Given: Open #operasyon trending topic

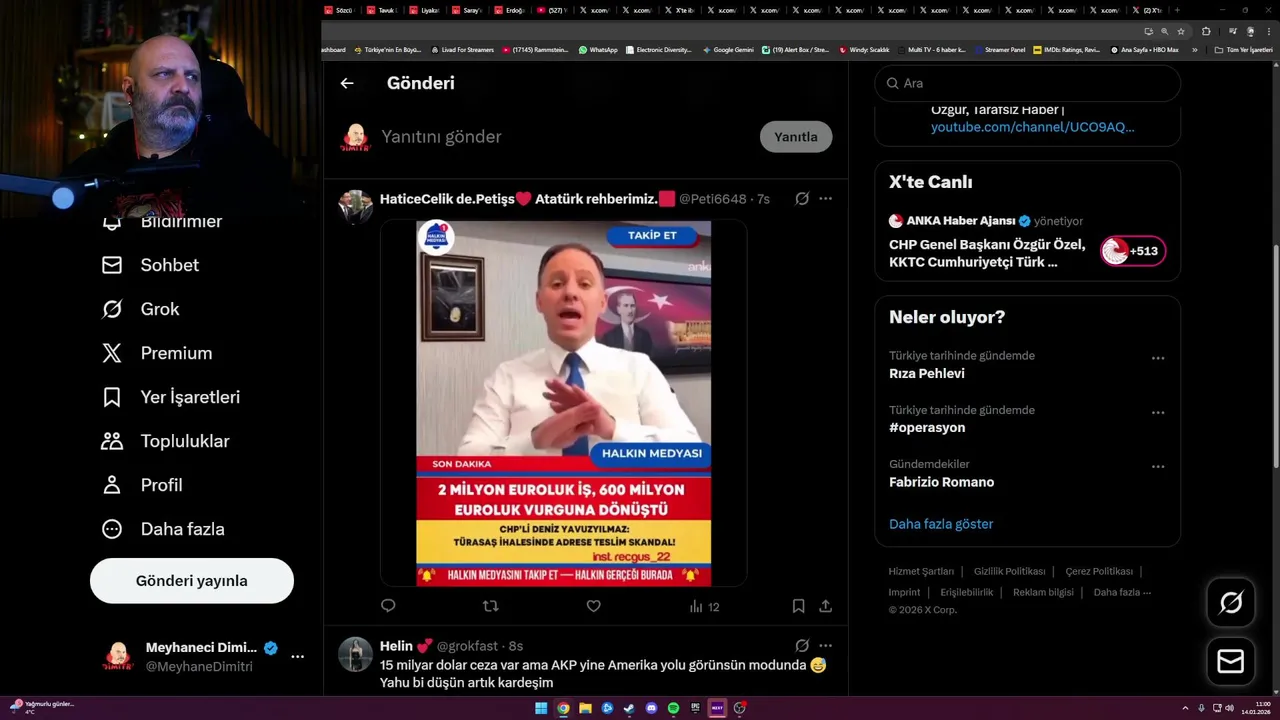Looking at the screenshot, I should click(927, 428).
